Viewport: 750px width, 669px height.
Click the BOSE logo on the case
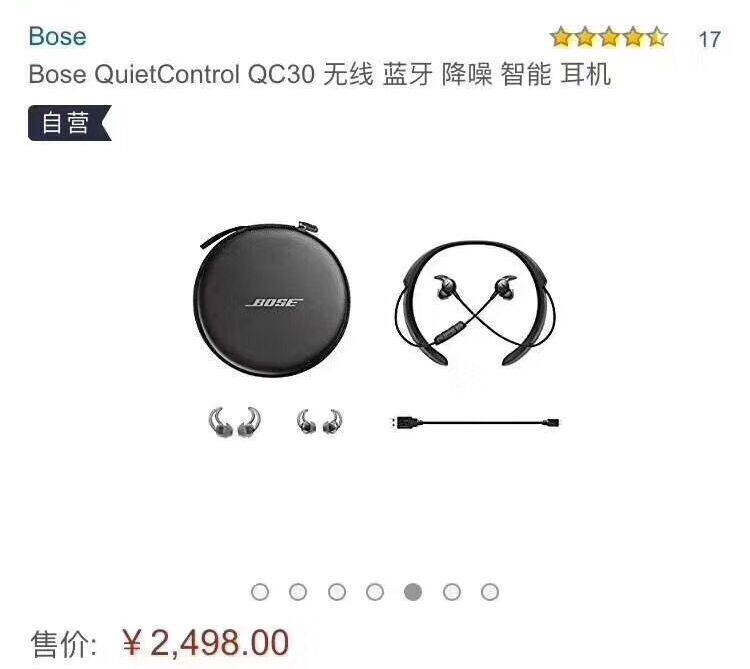[x=274, y=303]
